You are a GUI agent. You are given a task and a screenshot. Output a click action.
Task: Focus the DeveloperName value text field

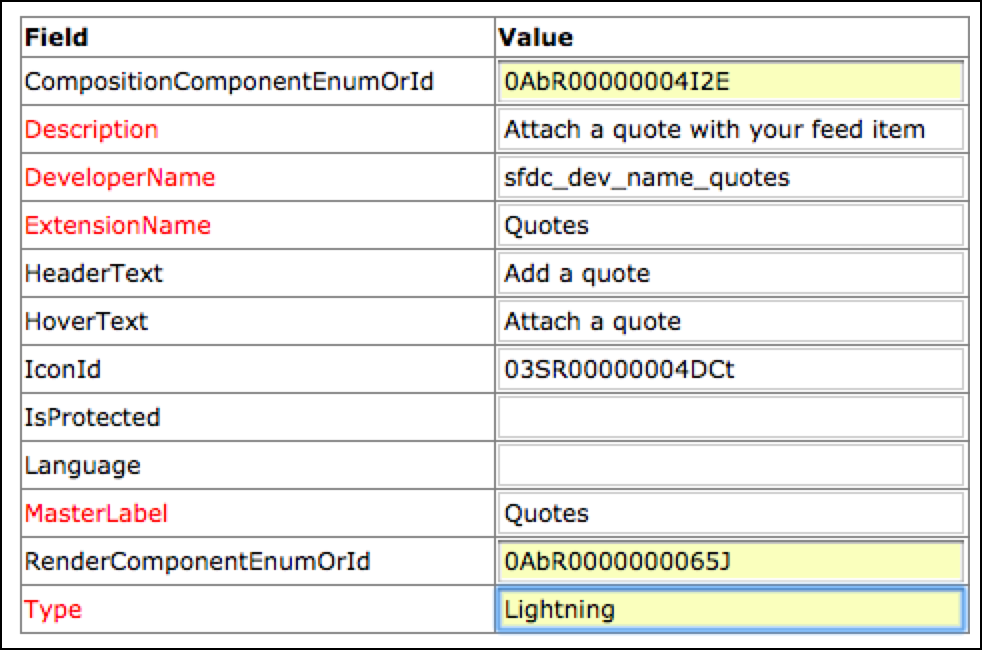tap(730, 178)
